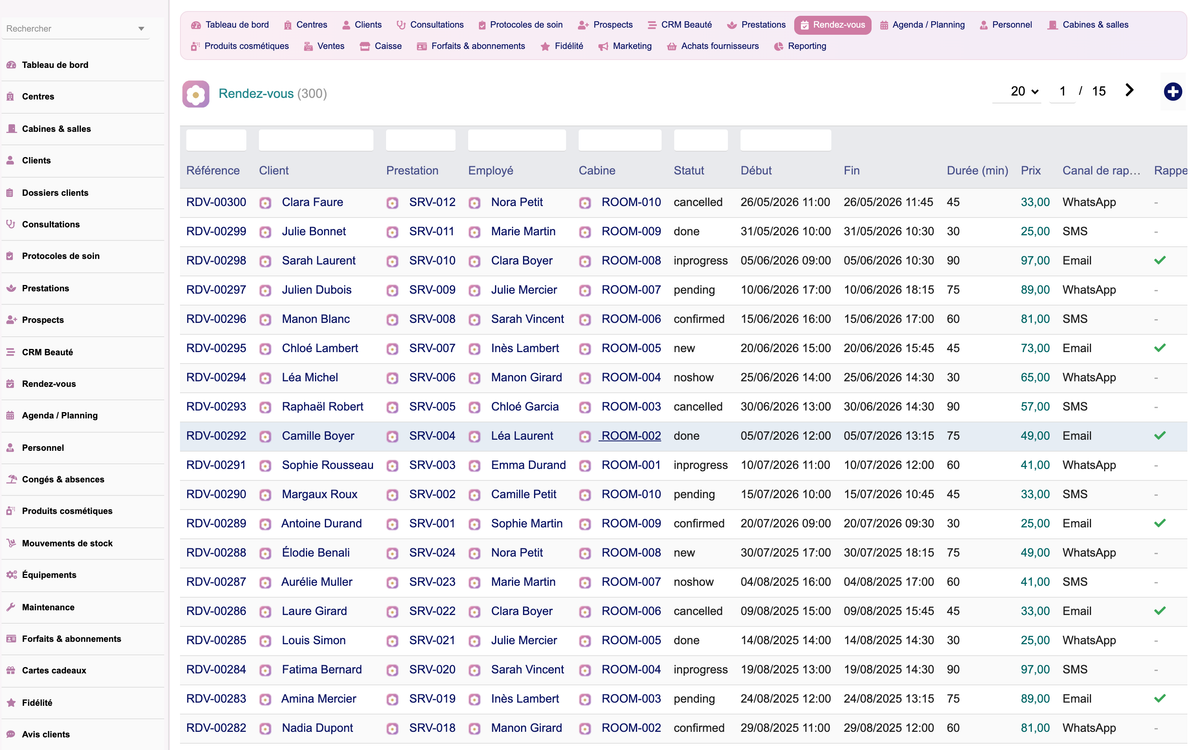Click Prospects icon in sidebar
This screenshot has width=1200, height=750.
(x=11, y=320)
